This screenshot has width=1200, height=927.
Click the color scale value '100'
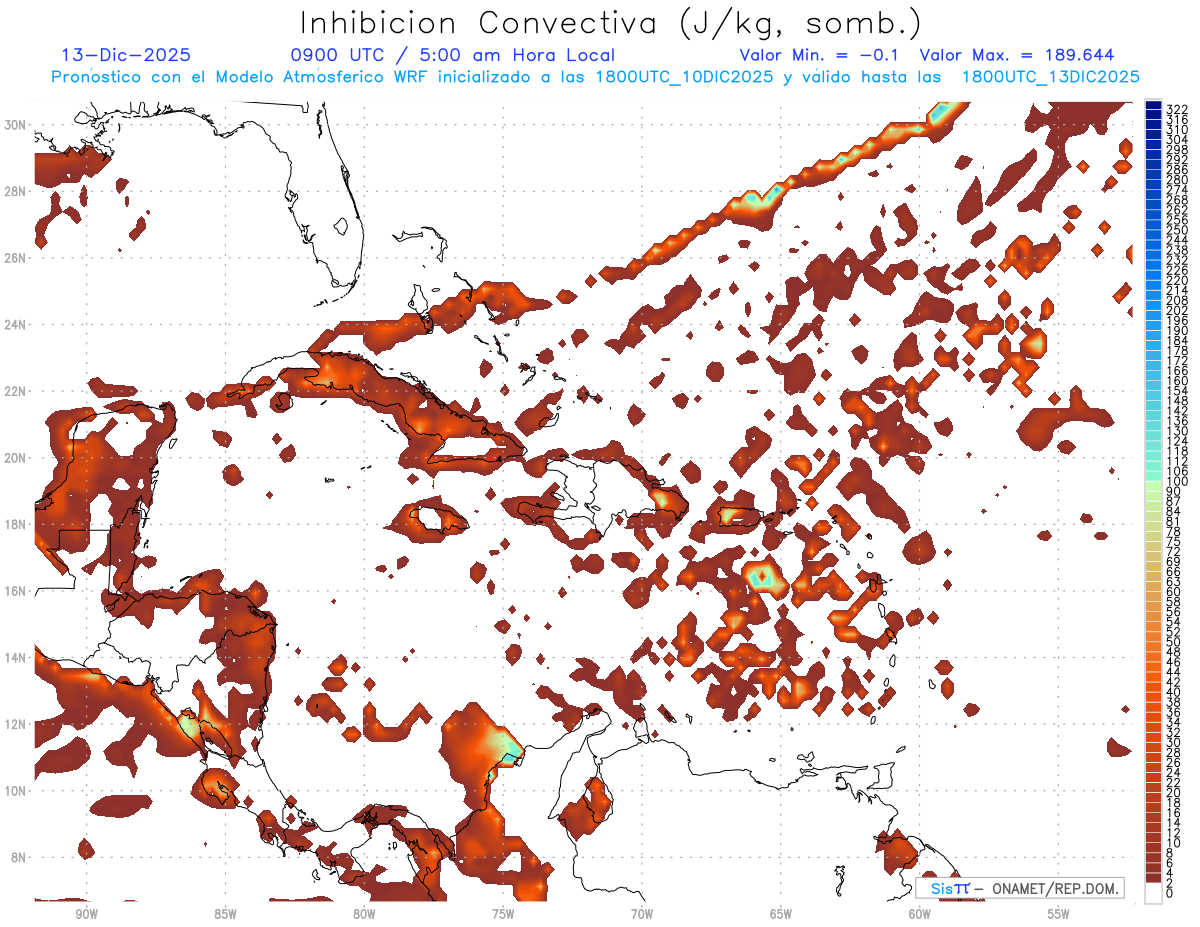tap(1176, 482)
